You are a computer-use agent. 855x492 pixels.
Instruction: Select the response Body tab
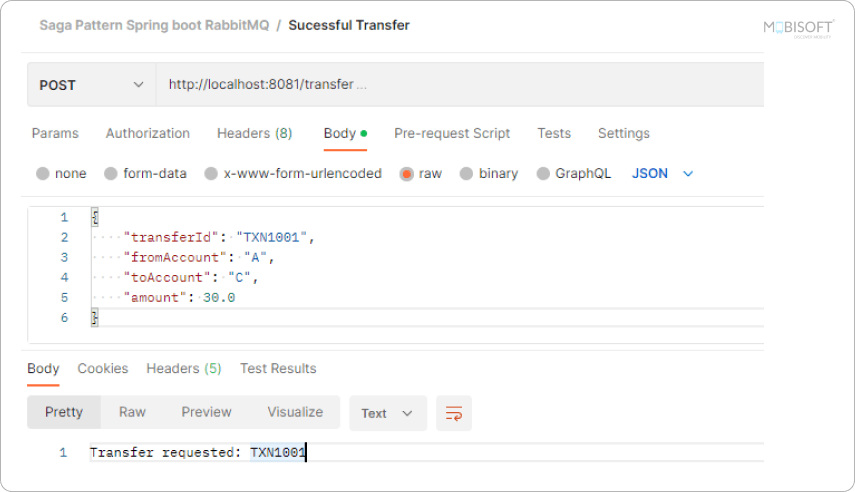[x=43, y=369]
